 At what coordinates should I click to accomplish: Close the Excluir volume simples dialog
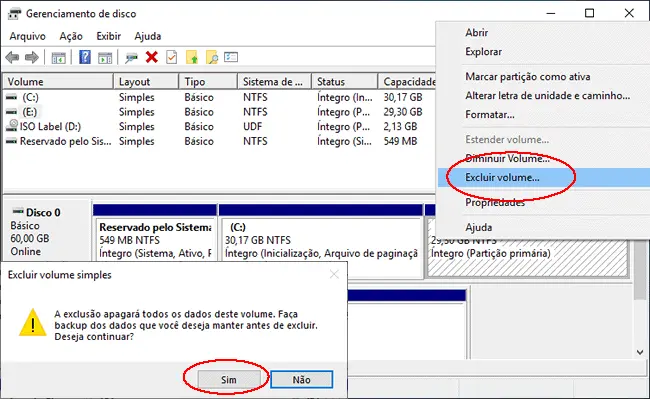(x=334, y=274)
